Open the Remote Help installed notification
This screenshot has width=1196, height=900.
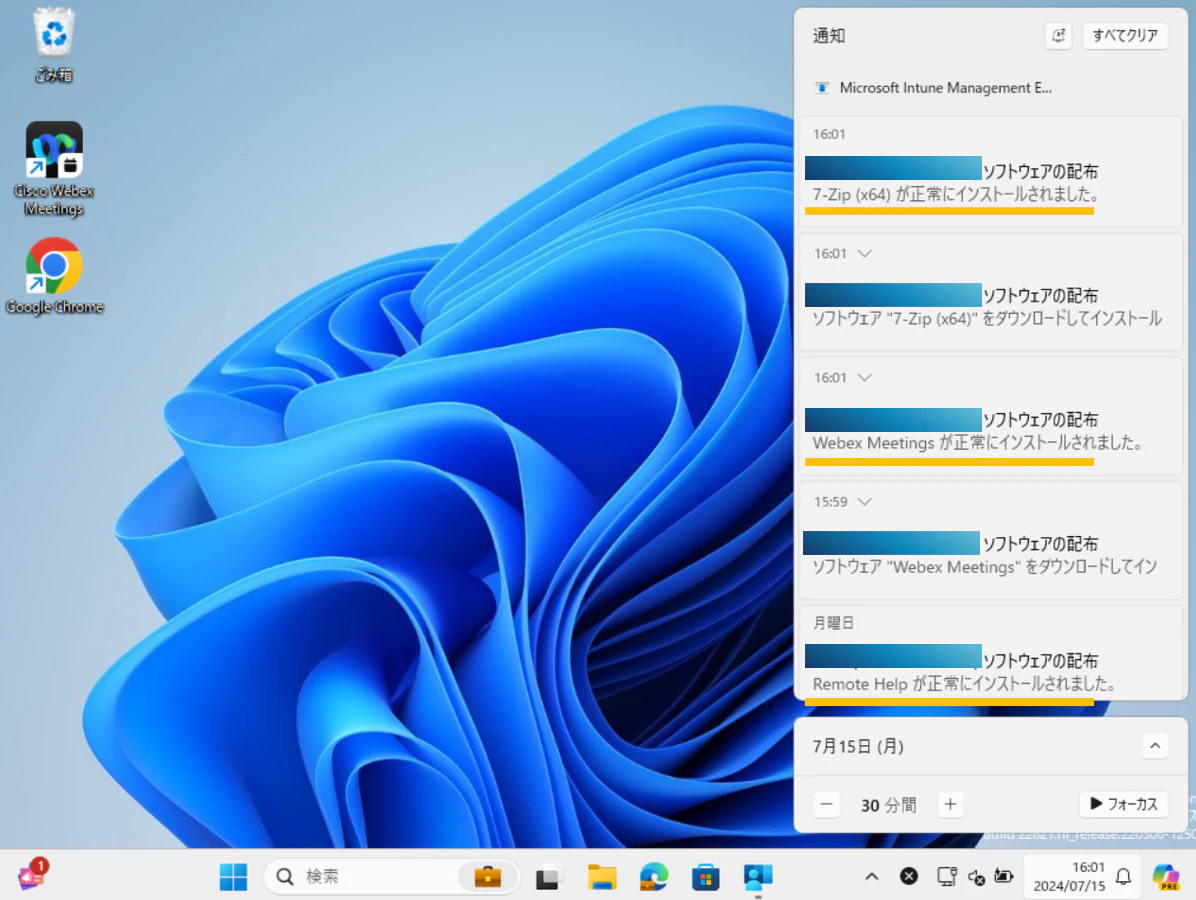pyautogui.click(x=990, y=653)
